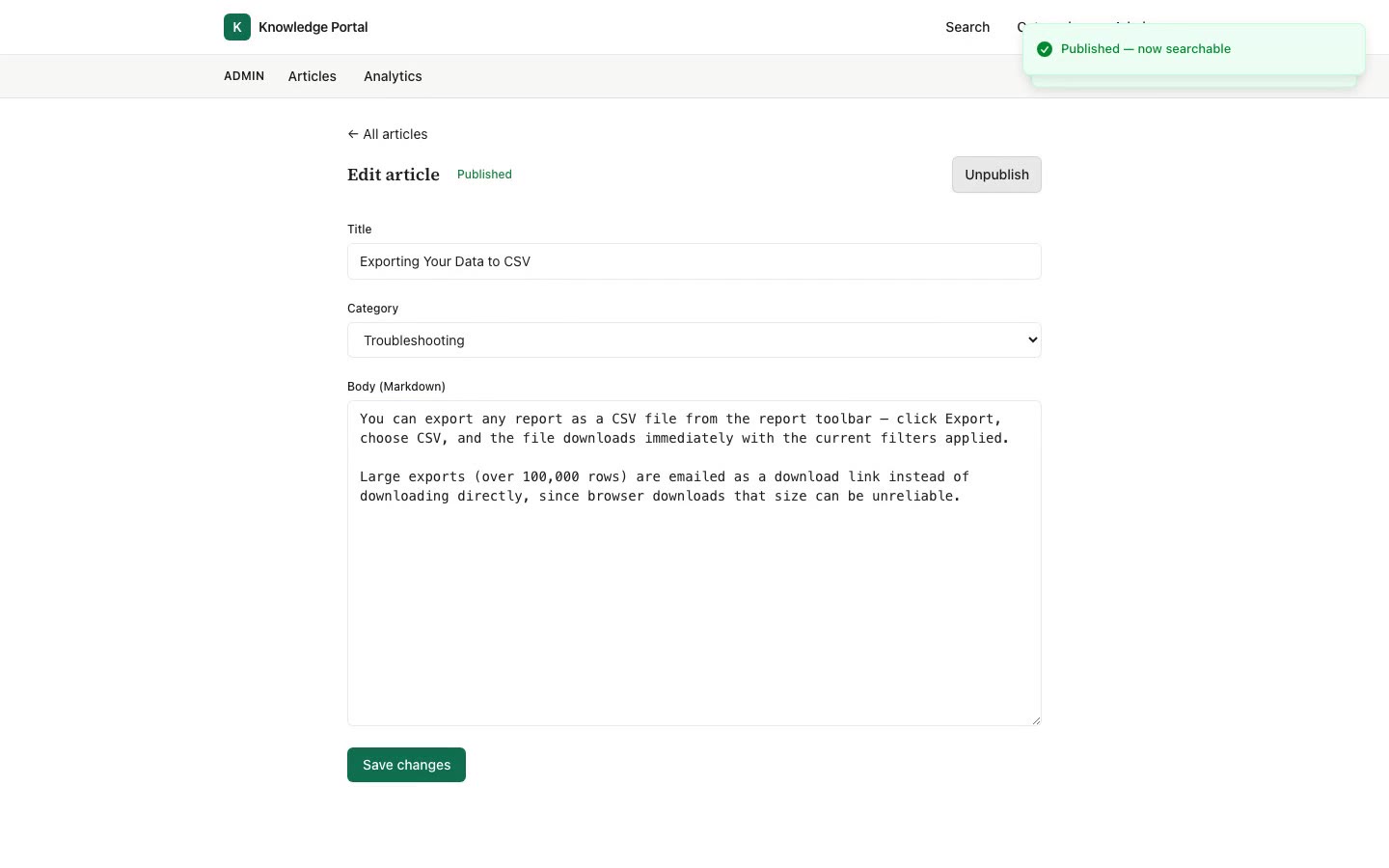Click the Unpublish button
Image resolution: width=1389 pixels, height=868 pixels.
tap(996, 175)
